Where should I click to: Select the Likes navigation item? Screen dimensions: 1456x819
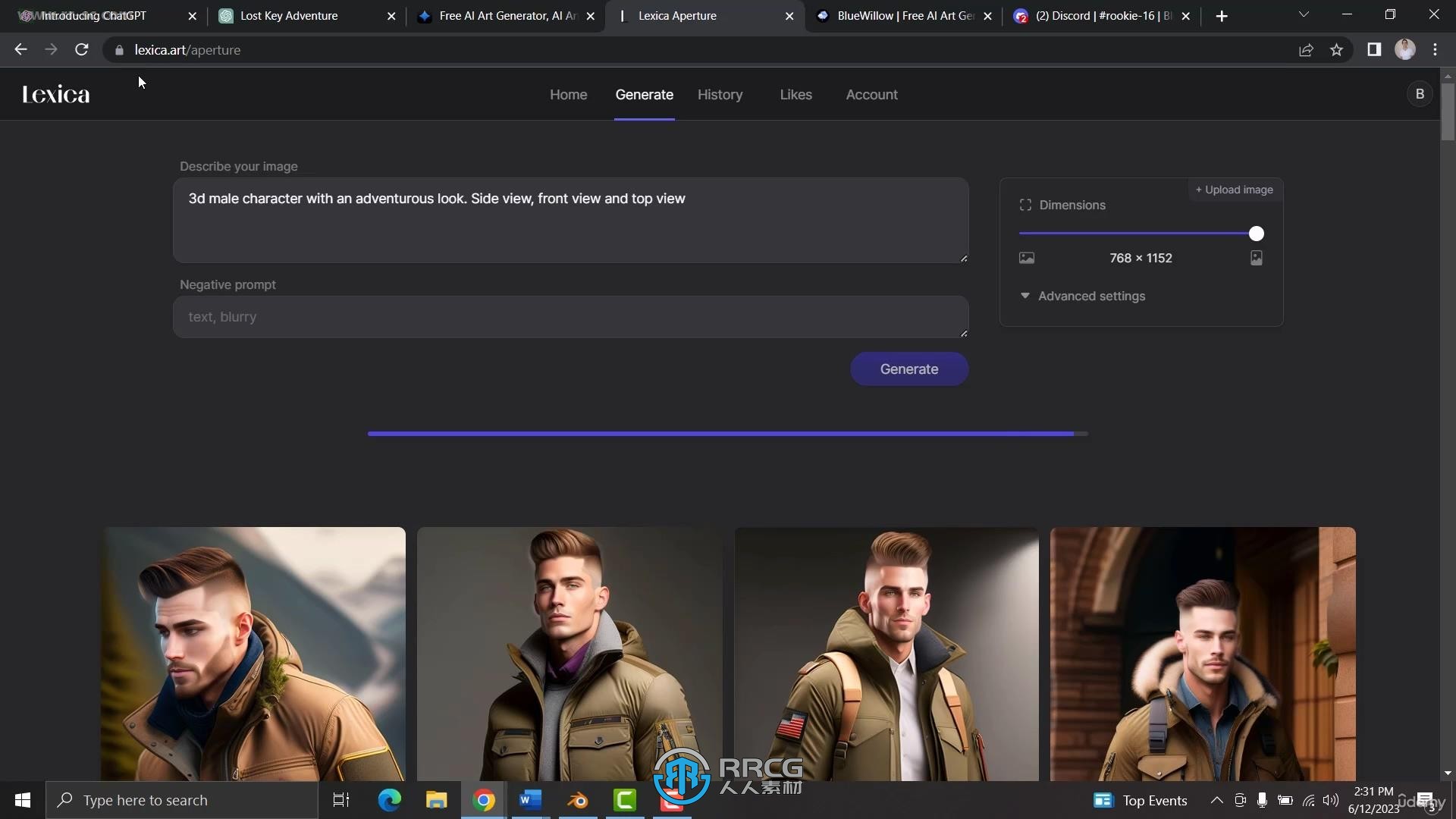pos(796,94)
